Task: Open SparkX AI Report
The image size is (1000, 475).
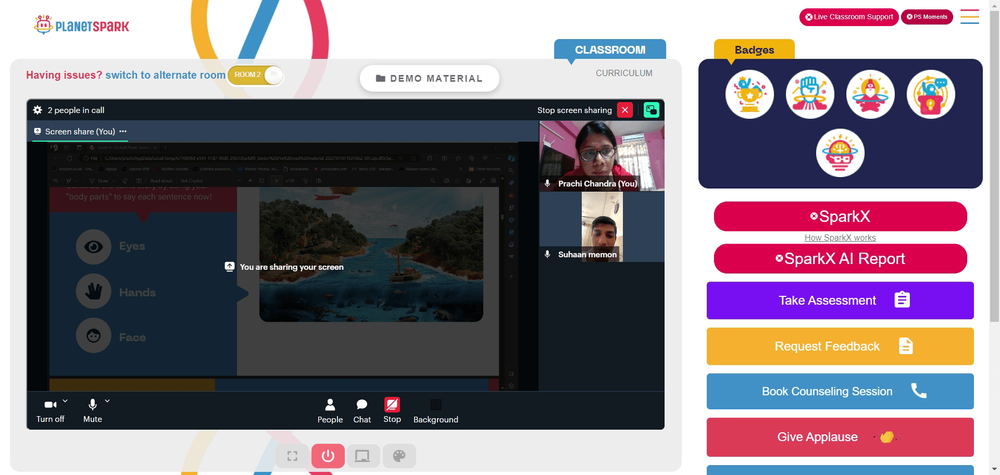Action: point(840,259)
